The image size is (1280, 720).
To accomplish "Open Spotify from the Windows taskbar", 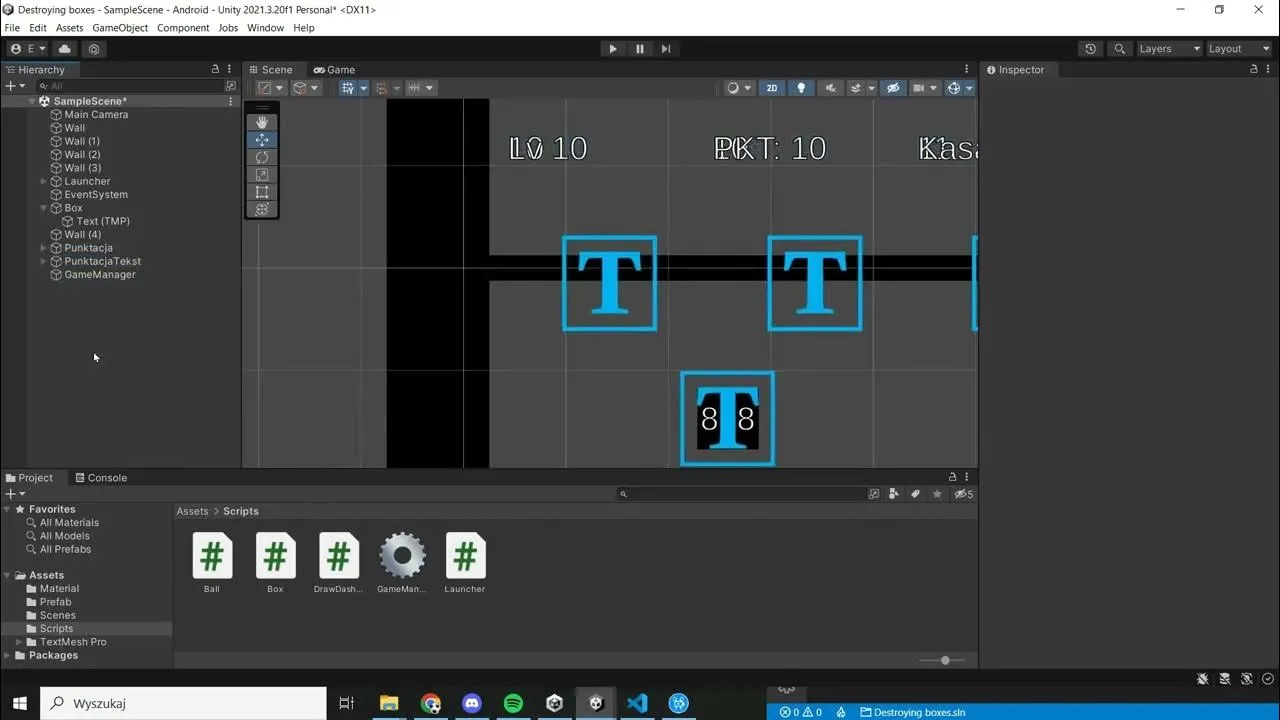I will 513,703.
